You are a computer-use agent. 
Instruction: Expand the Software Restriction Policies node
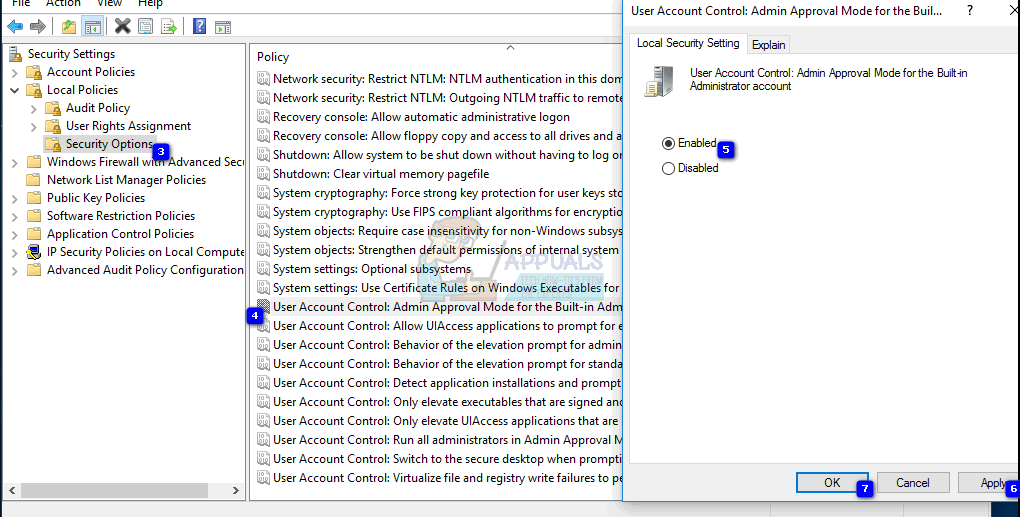click(14, 217)
